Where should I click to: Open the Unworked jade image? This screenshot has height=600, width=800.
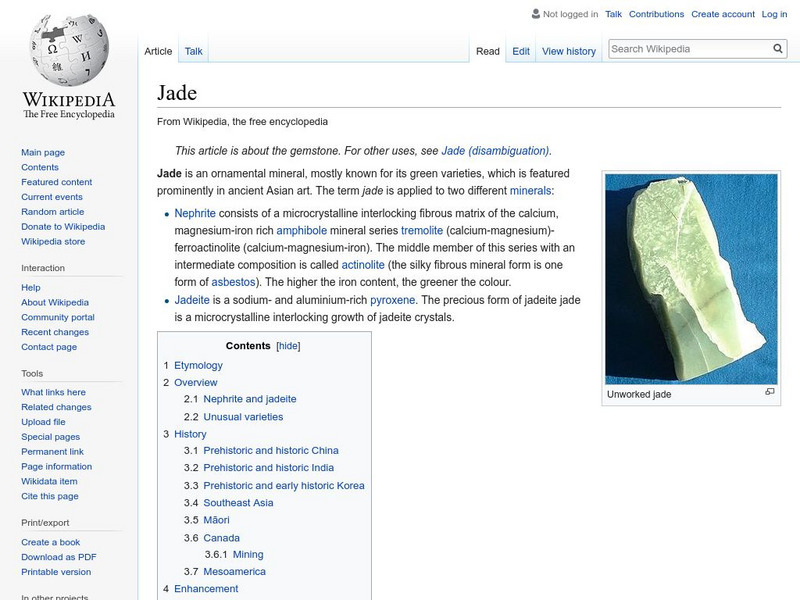(x=691, y=279)
